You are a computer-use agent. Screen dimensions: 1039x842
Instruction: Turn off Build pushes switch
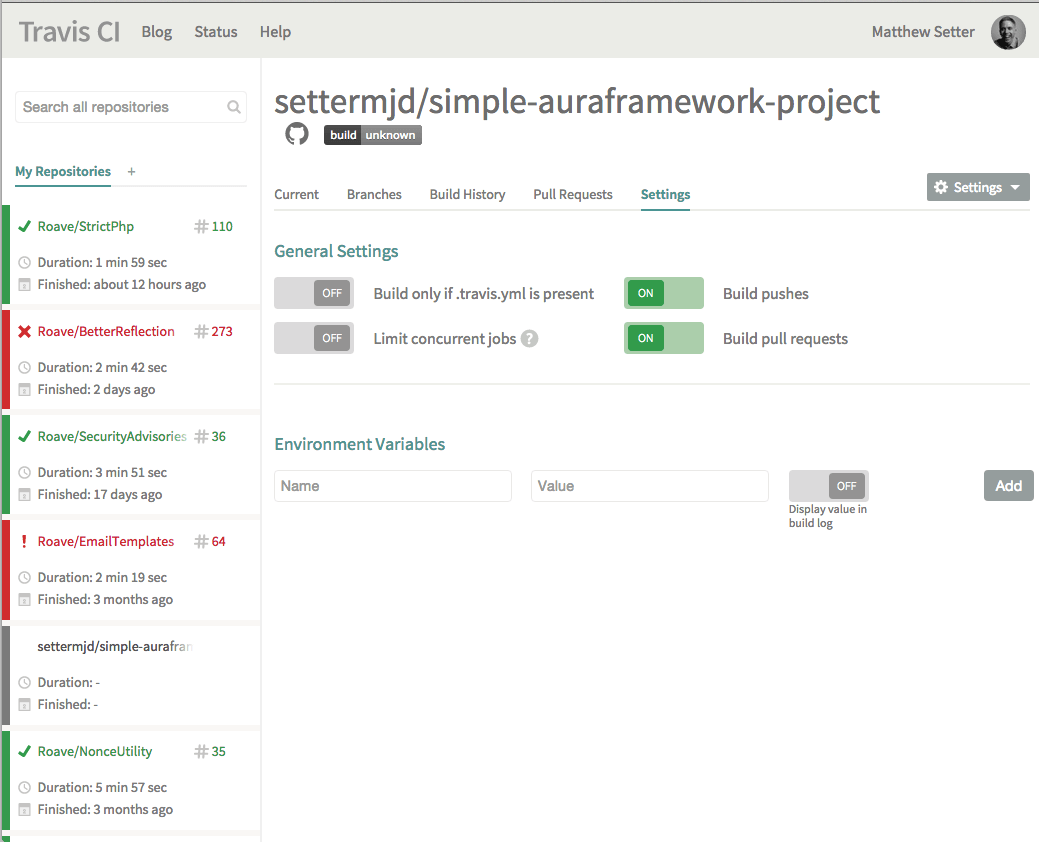[x=664, y=293]
